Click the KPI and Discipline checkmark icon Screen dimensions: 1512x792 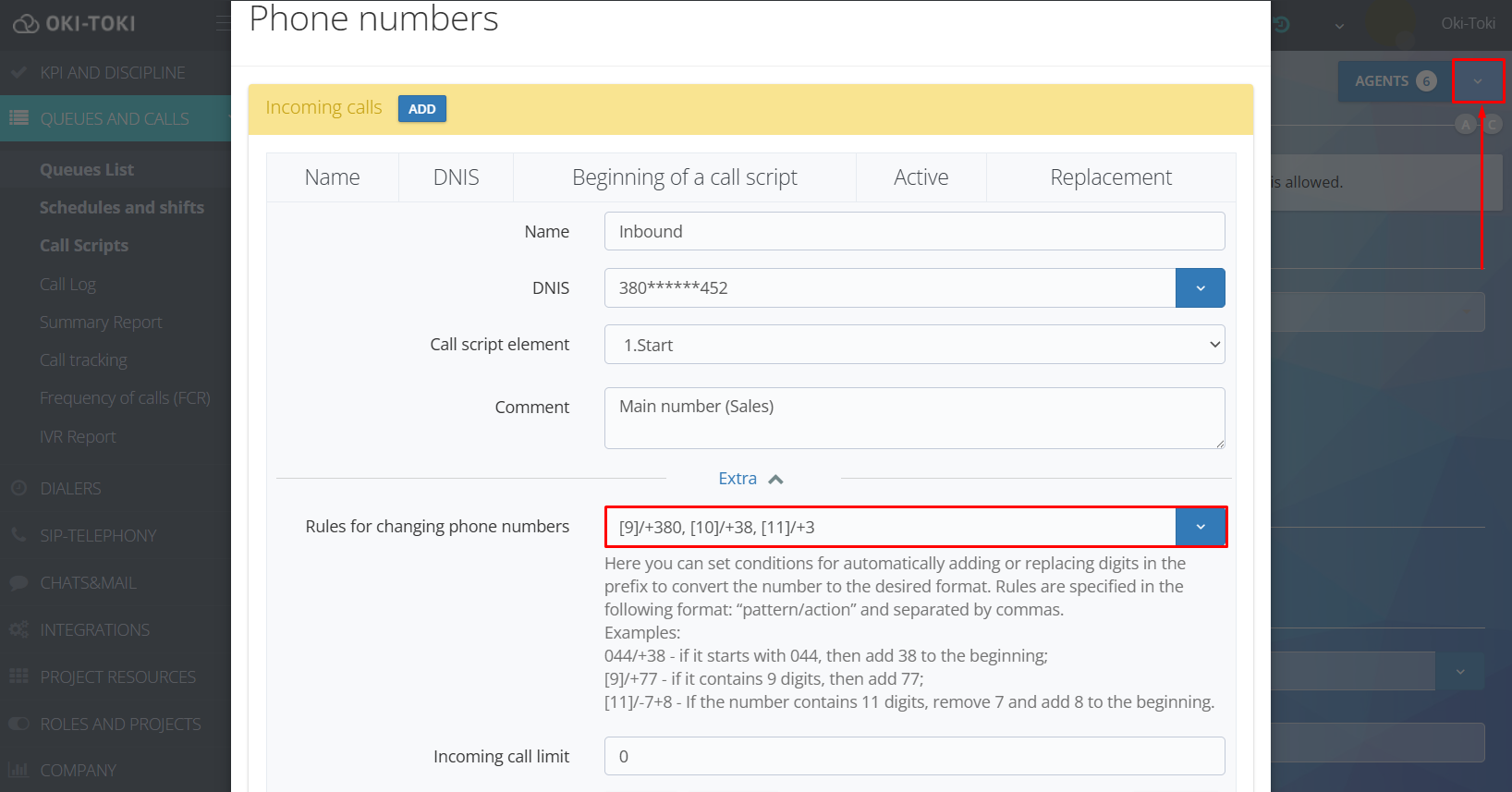coord(18,72)
